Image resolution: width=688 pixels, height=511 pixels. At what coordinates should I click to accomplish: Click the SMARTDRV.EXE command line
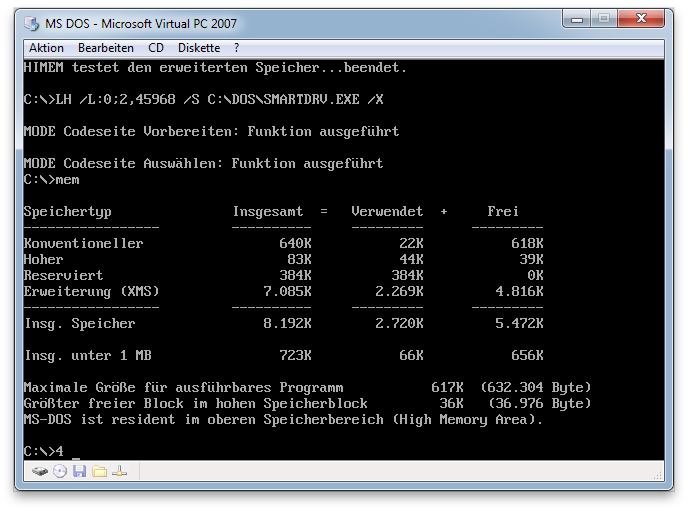point(204,100)
